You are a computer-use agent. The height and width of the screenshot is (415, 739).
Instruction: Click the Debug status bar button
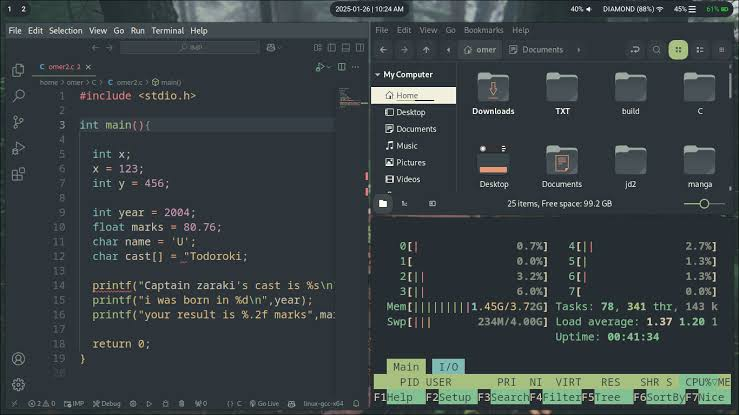[107, 404]
